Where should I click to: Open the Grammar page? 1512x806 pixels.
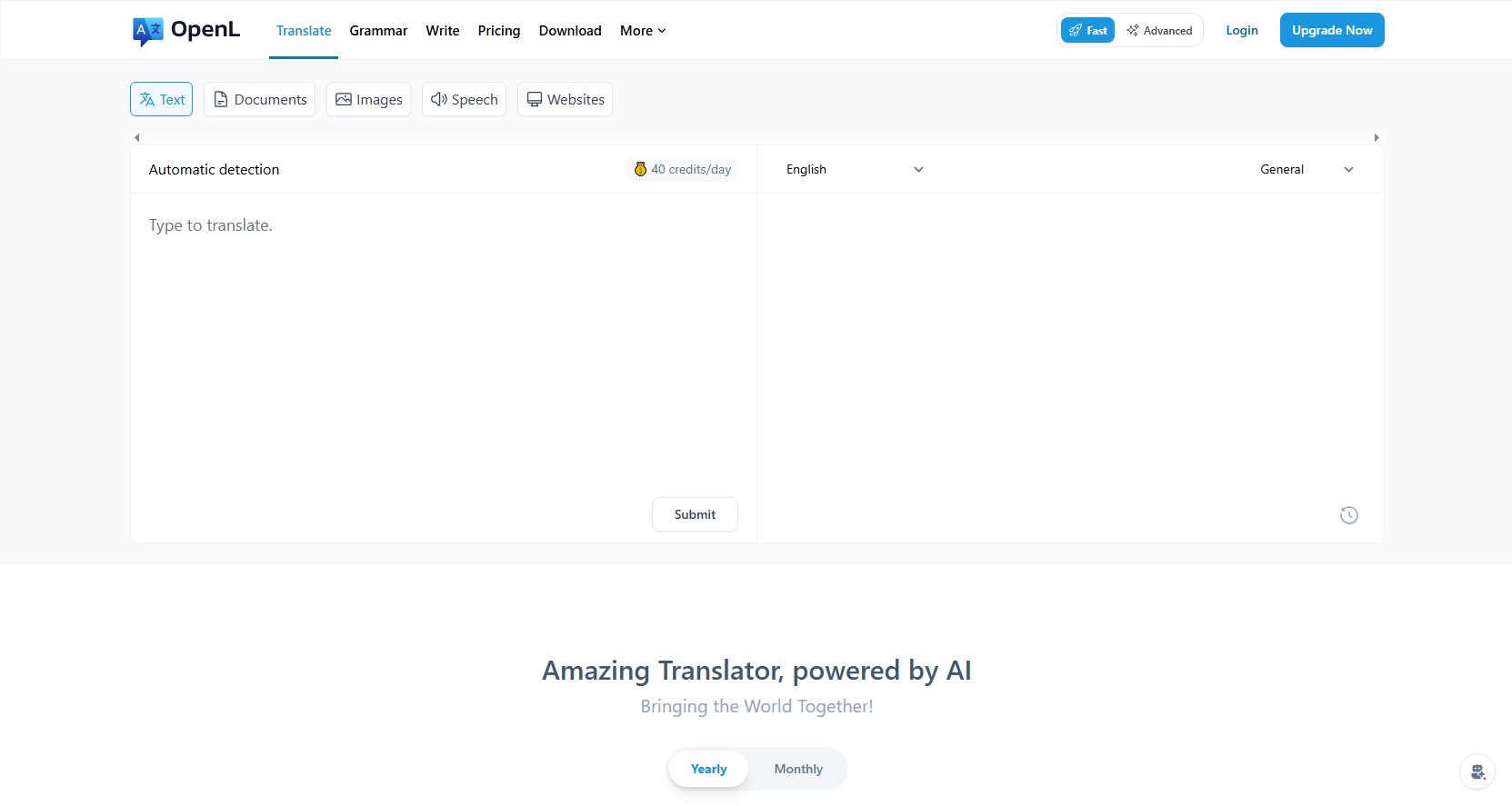378,30
